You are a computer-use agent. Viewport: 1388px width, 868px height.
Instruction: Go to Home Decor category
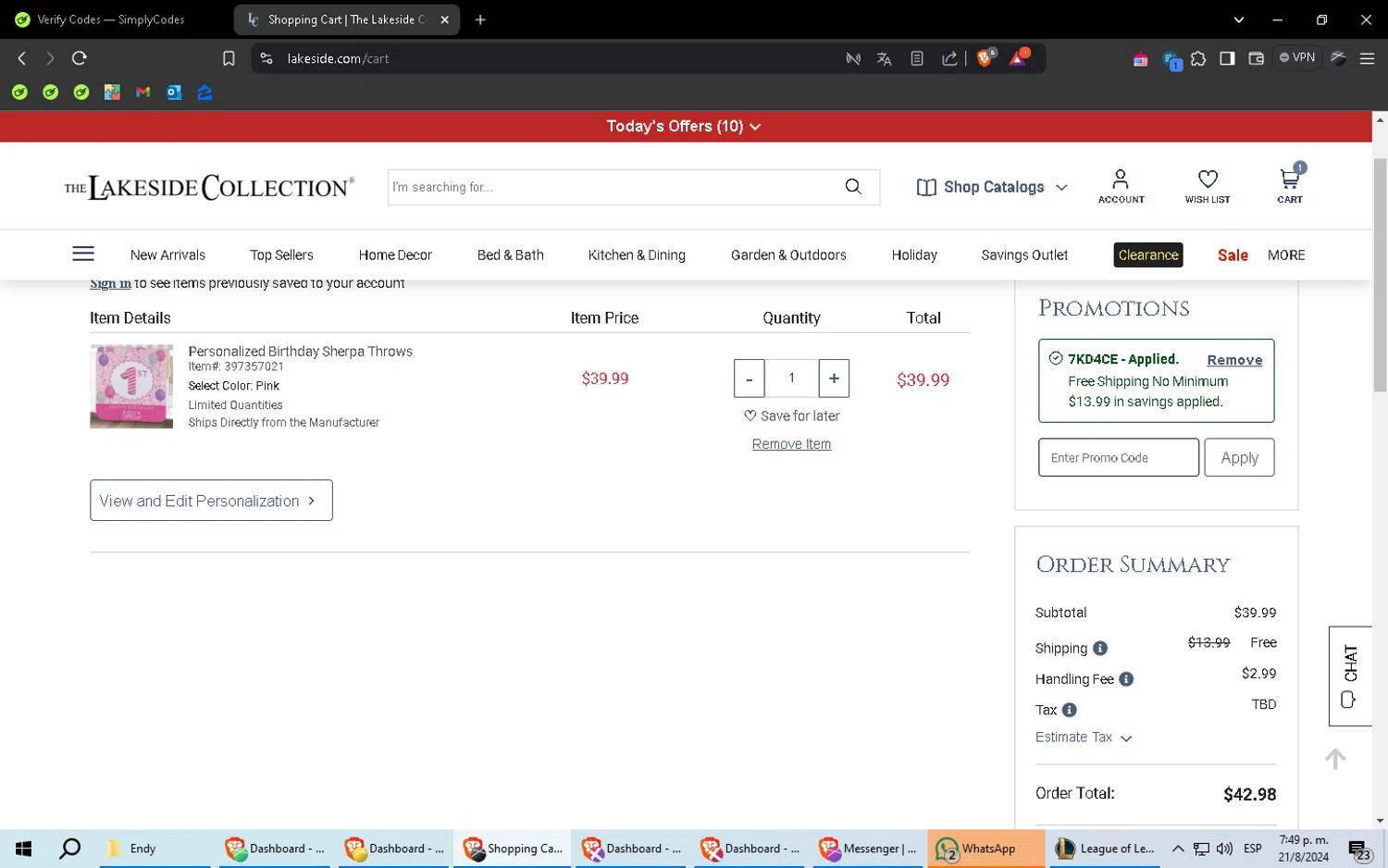point(395,255)
